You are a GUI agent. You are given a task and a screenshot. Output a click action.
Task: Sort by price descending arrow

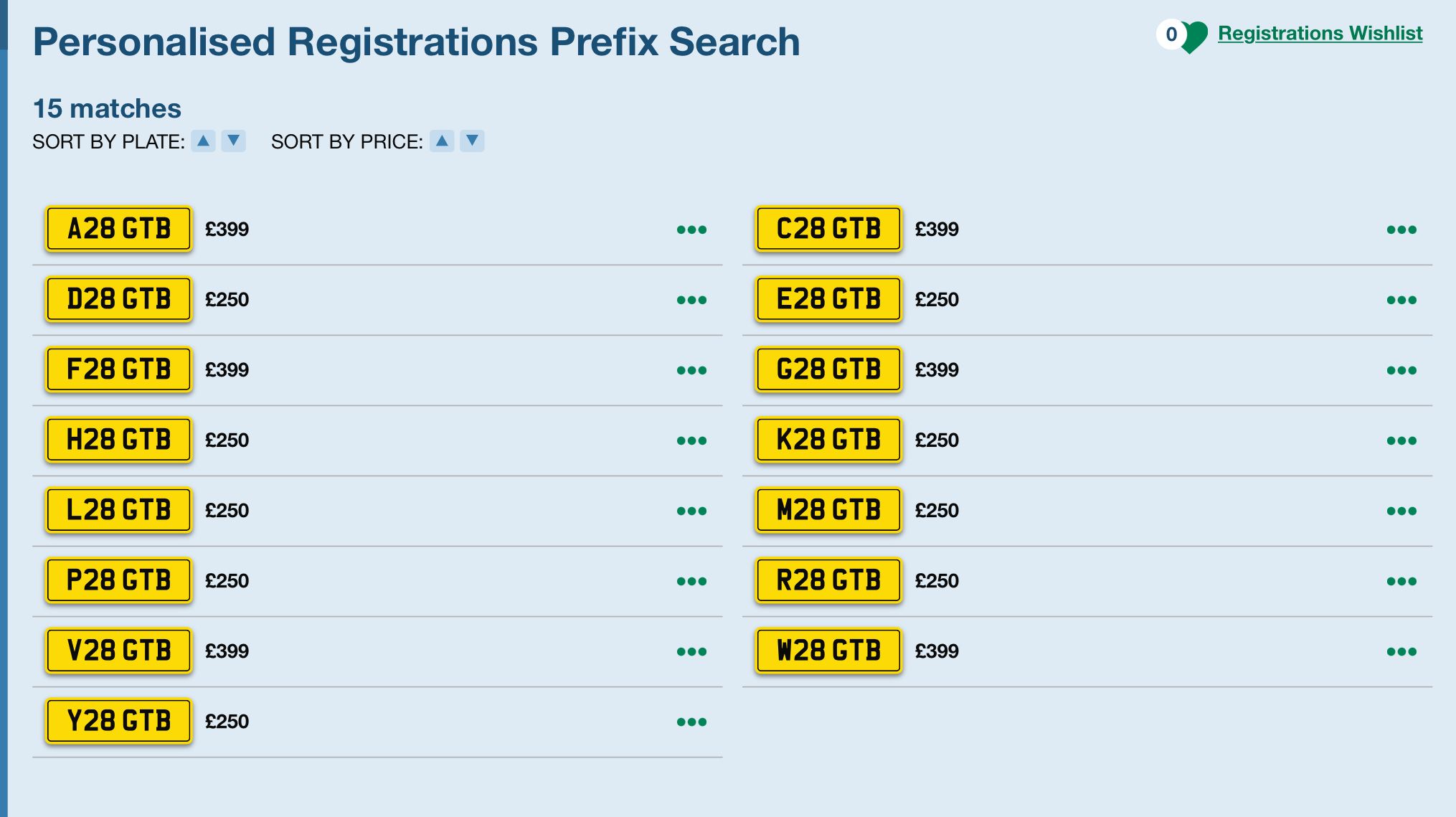(x=472, y=141)
